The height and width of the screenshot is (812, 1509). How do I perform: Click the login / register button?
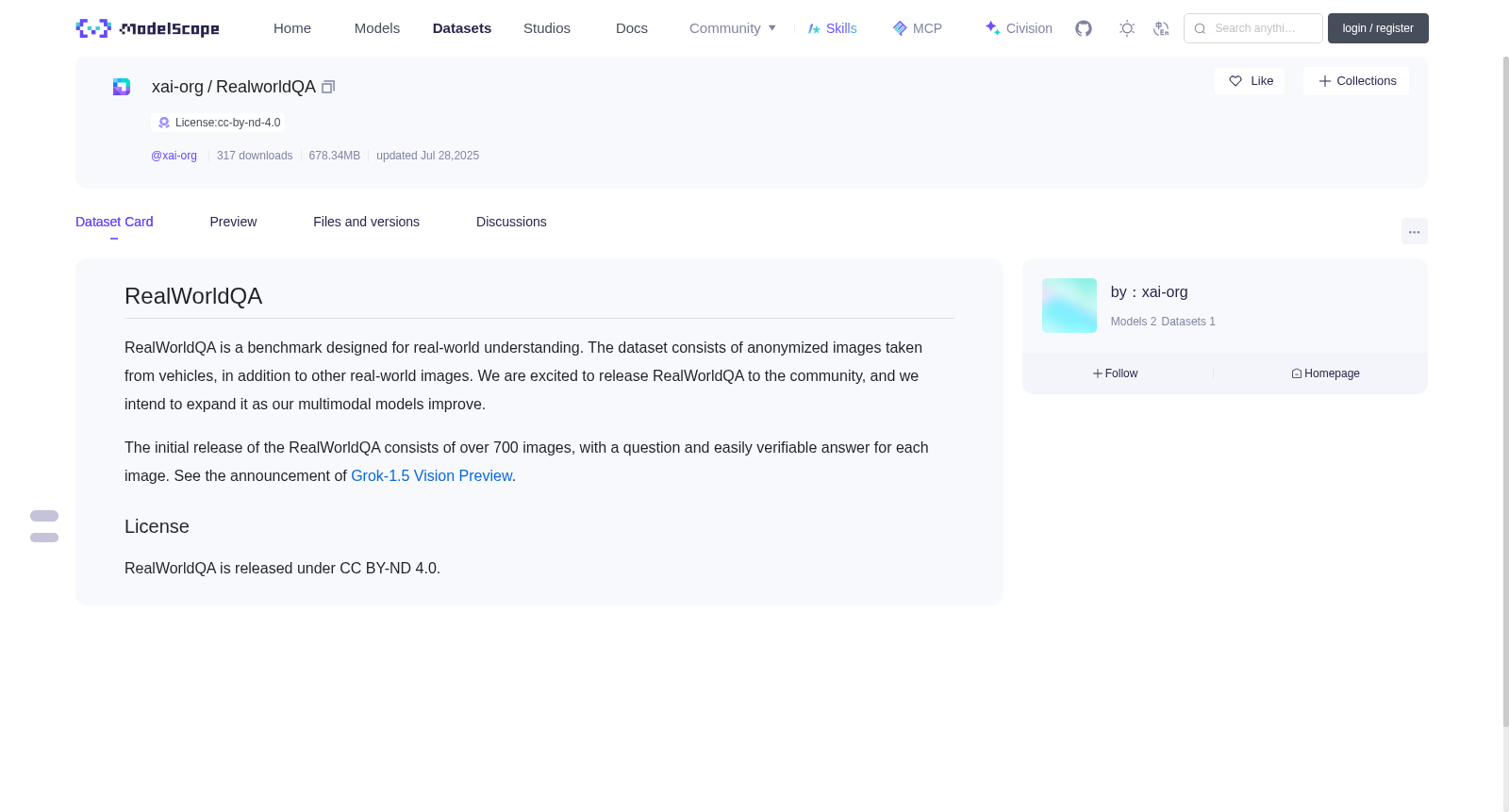(1378, 28)
